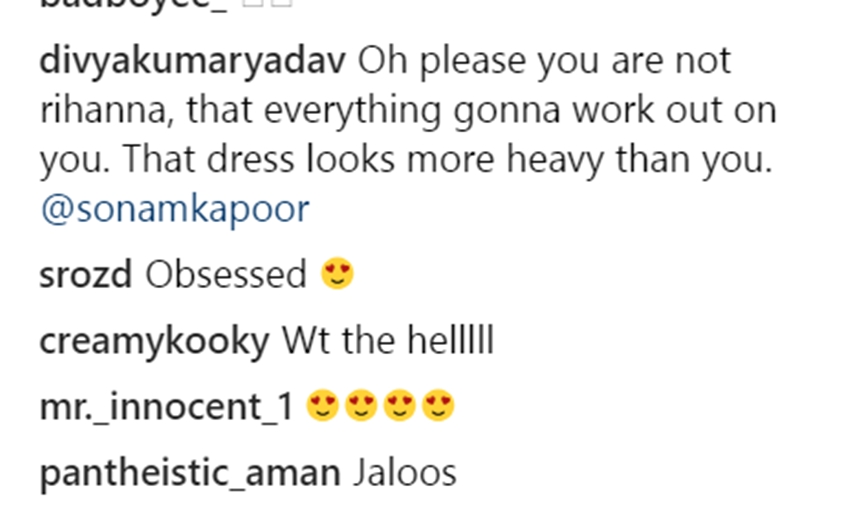Click second heart-eyes emoji in mr._innocent_1 comment
The width and height of the screenshot is (850, 506).
(361, 405)
